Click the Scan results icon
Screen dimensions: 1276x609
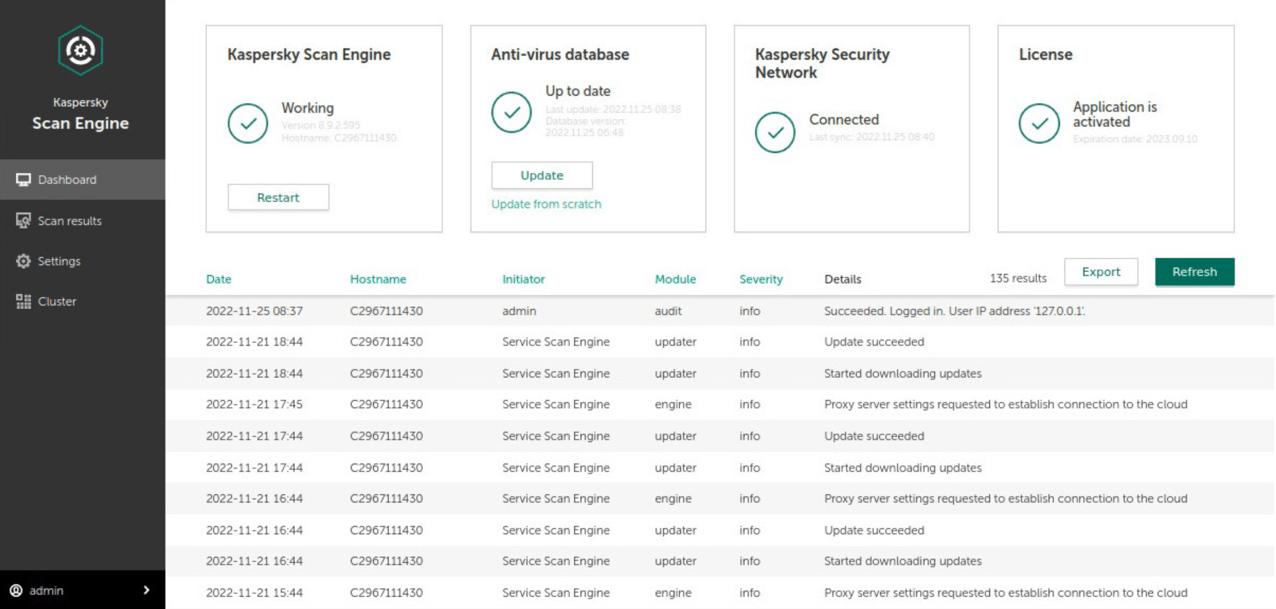click(23, 221)
